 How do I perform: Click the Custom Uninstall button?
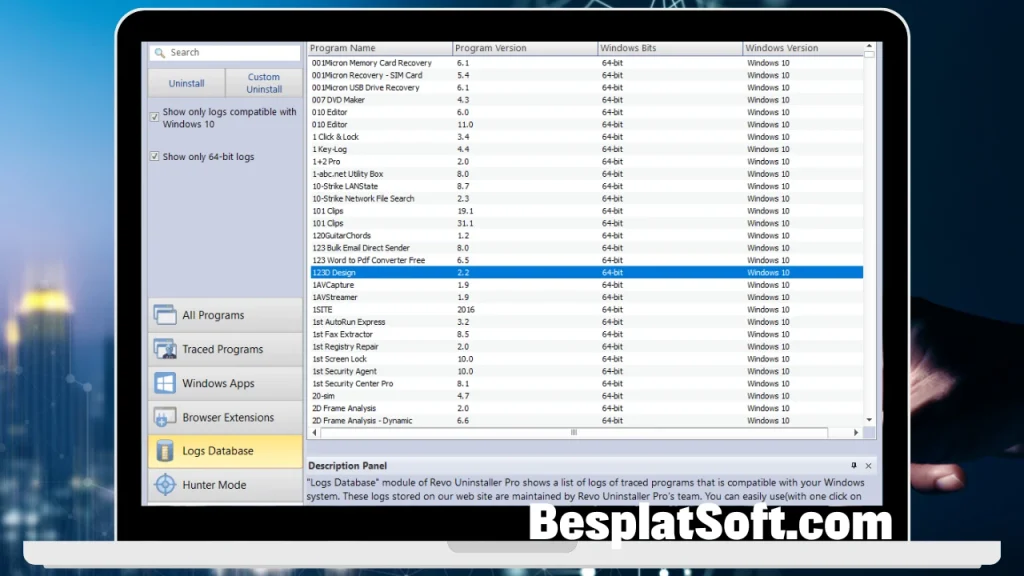pos(263,82)
